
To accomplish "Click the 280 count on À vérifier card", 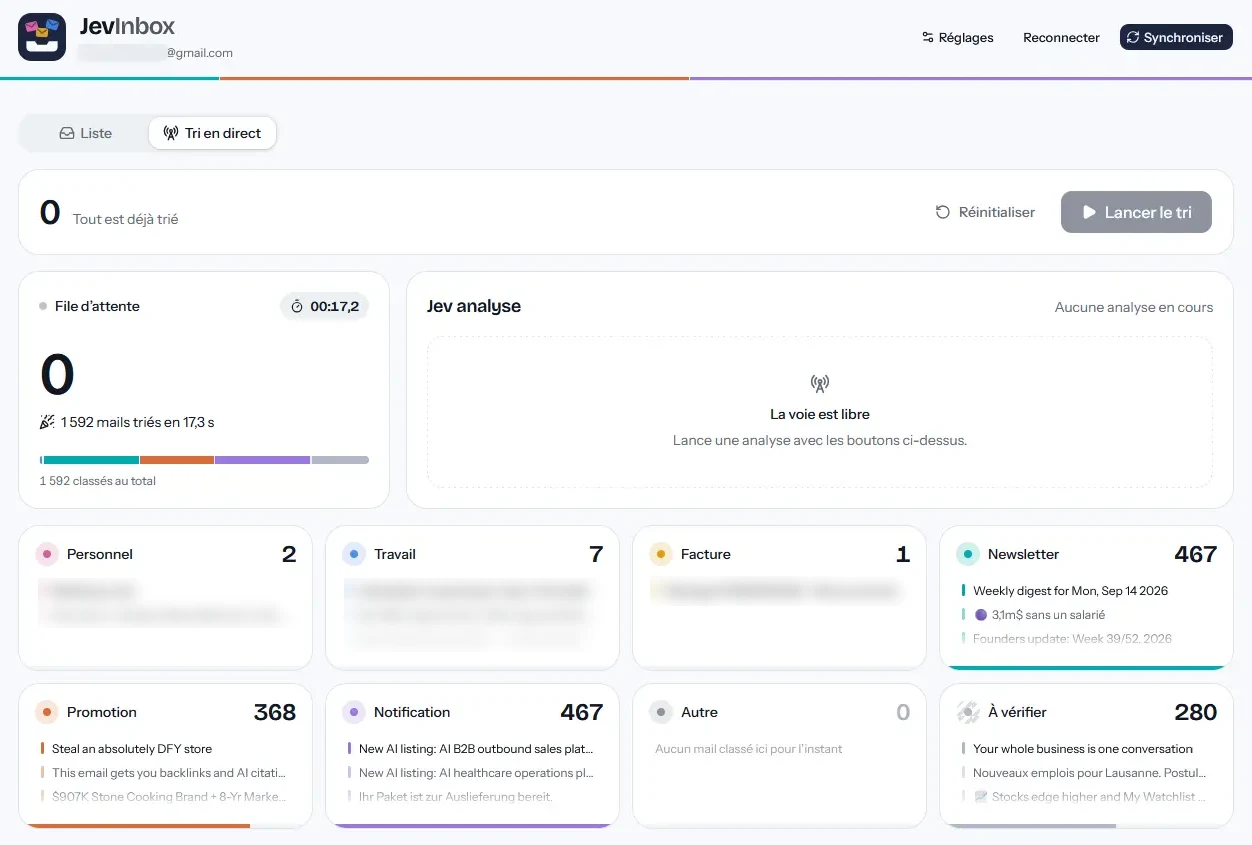I will tap(1196, 712).
